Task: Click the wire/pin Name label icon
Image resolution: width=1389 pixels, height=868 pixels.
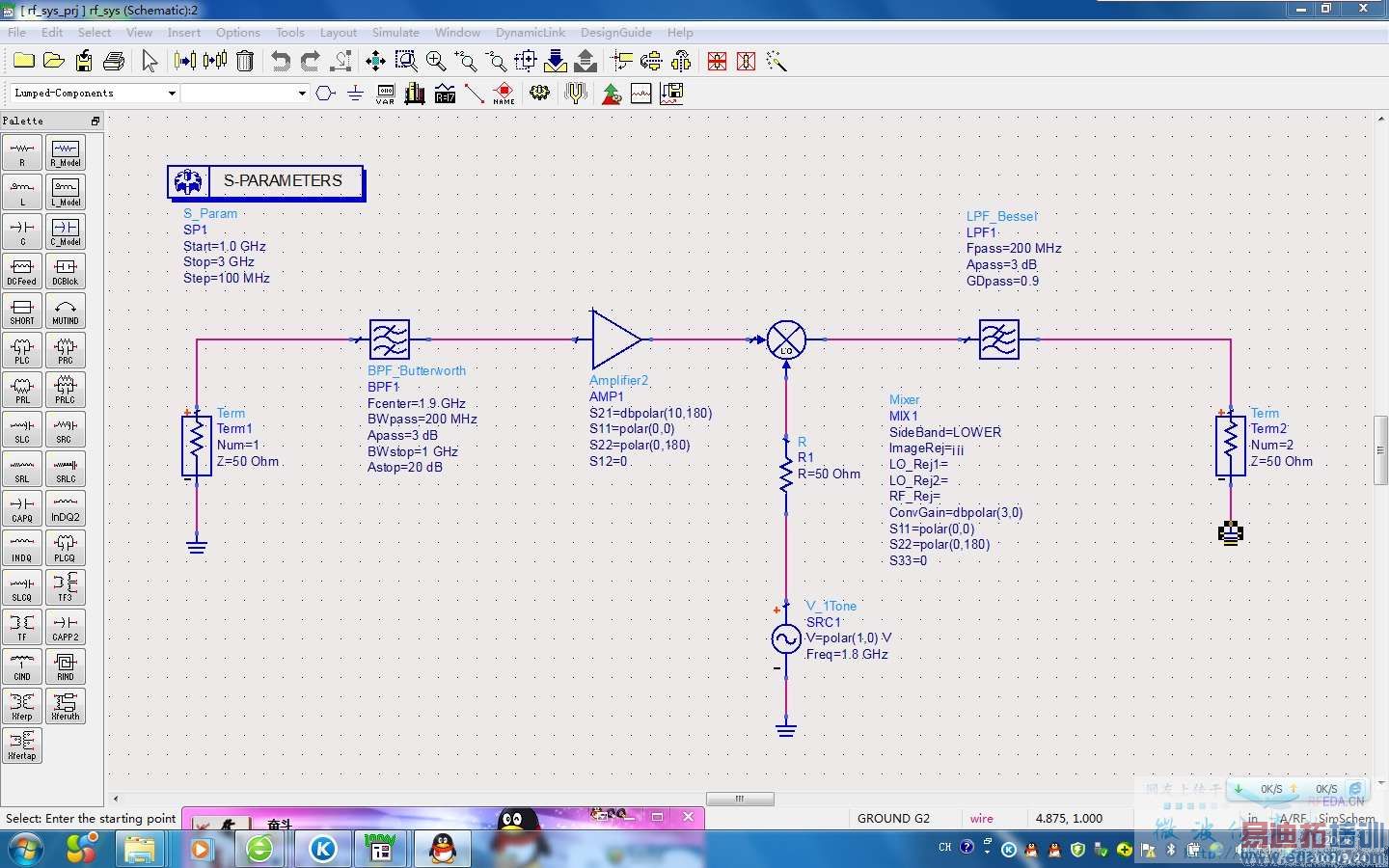Action: pyautogui.click(x=504, y=94)
